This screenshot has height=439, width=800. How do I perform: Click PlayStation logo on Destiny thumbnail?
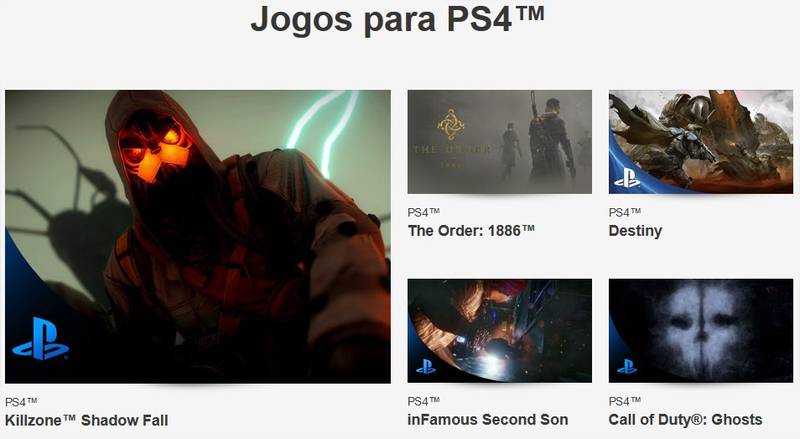(627, 178)
